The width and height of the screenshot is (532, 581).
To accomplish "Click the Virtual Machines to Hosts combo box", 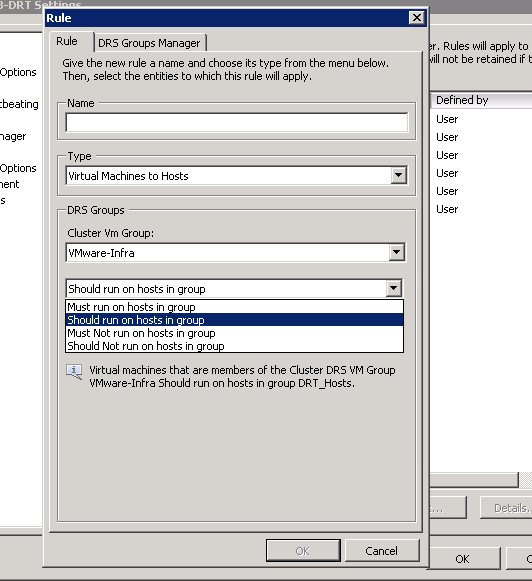I will click(x=236, y=176).
